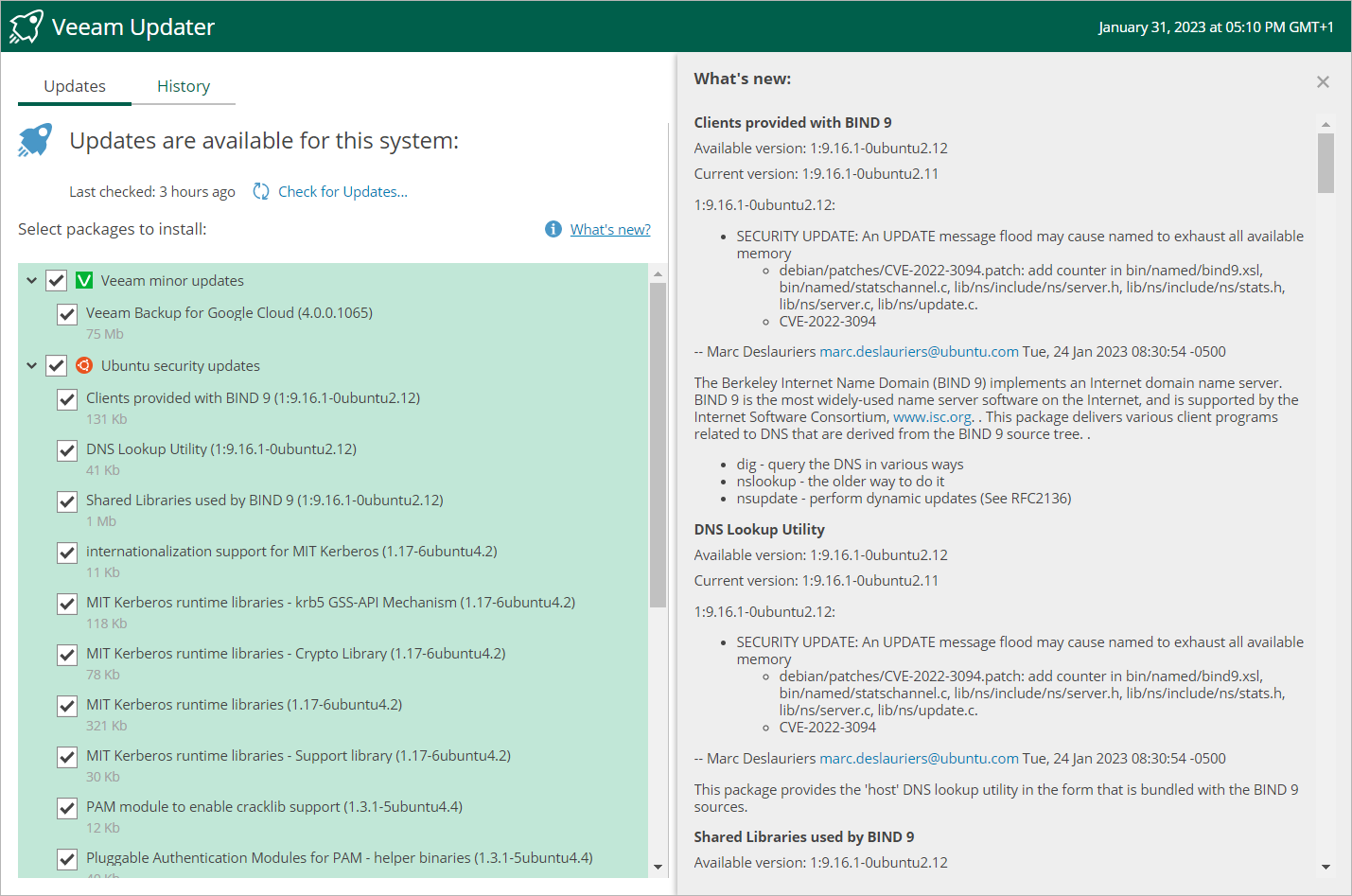The image size is (1352, 896).
Task: Uncheck the Kerberos Crypto Library package
Action: coord(67,655)
